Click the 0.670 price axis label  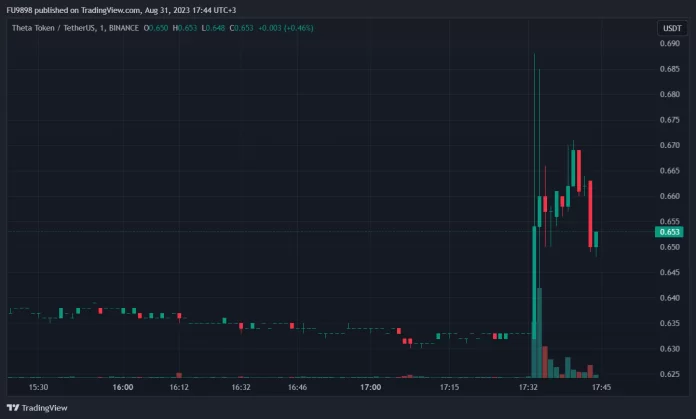click(669, 146)
